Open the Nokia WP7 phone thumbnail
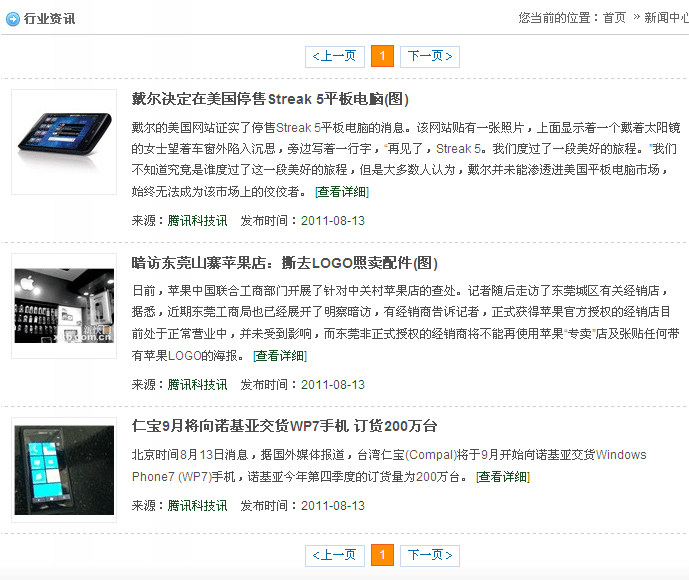This screenshot has width=689, height=580. pyautogui.click(x=64, y=470)
